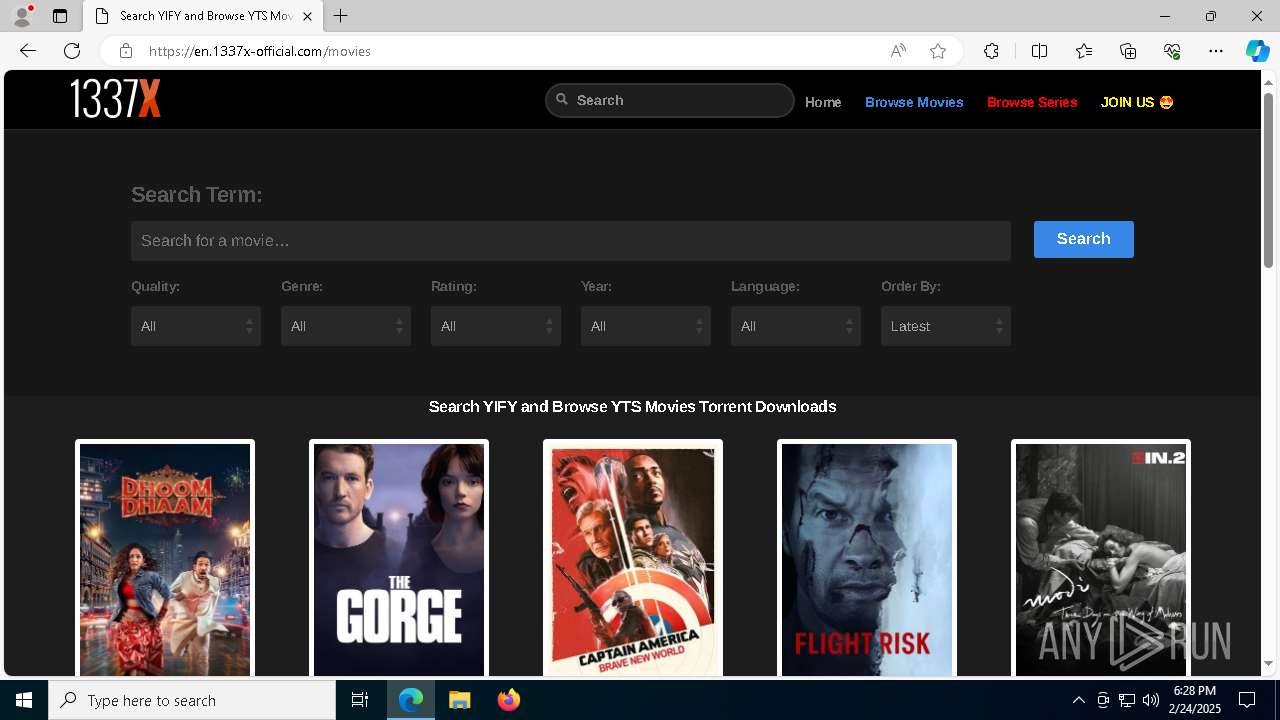Open Task View on the taskbar
The image size is (1280, 720).
360,700
